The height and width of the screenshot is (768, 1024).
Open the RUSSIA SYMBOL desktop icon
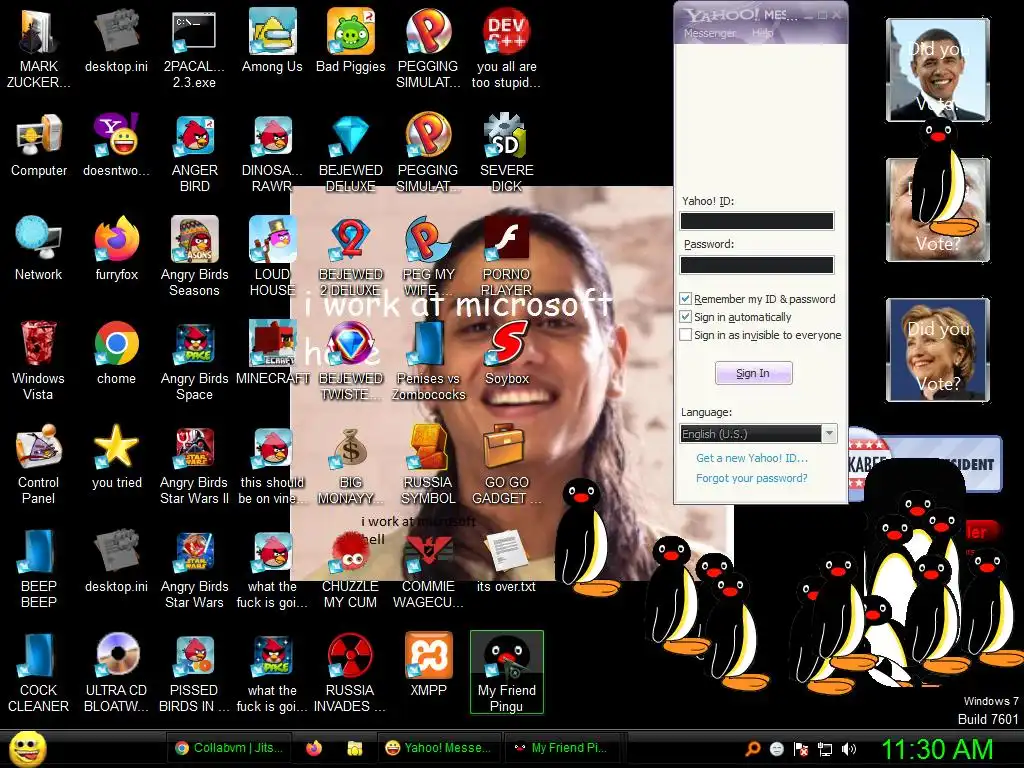point(428,447)
